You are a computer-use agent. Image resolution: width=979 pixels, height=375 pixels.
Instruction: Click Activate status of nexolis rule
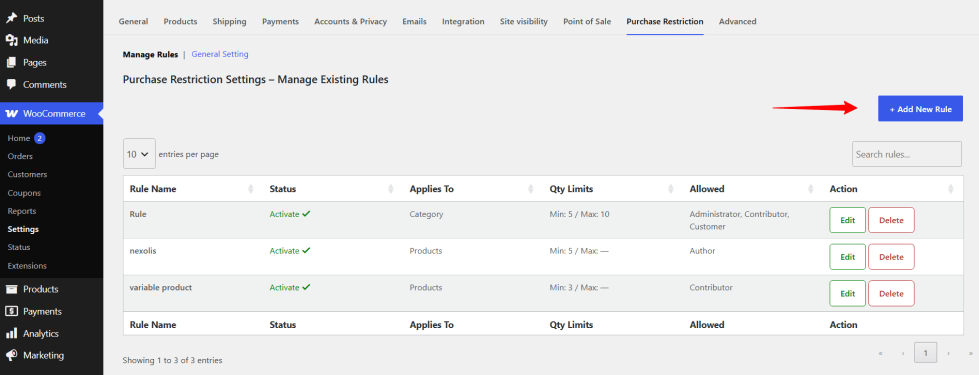pos(290,250)
